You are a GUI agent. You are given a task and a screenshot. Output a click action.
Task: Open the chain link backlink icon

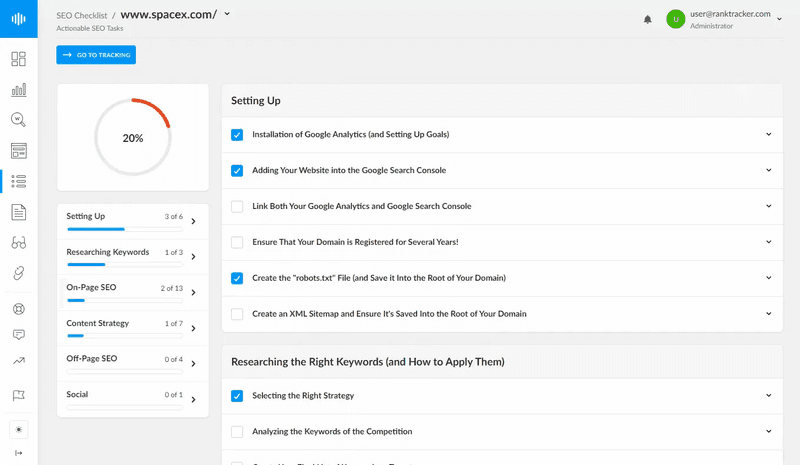click(x=18, y=273)
